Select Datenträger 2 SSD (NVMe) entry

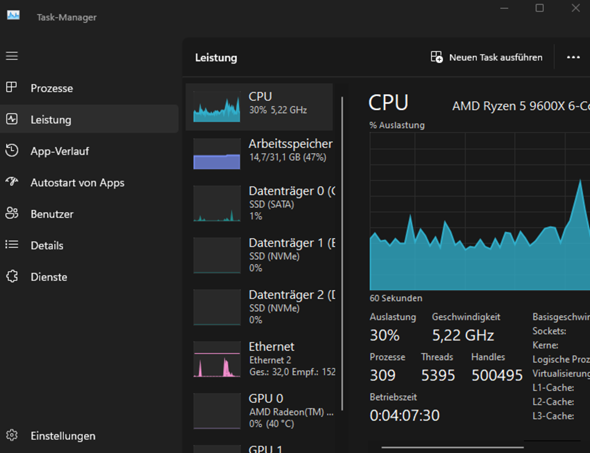click(259, 307)
